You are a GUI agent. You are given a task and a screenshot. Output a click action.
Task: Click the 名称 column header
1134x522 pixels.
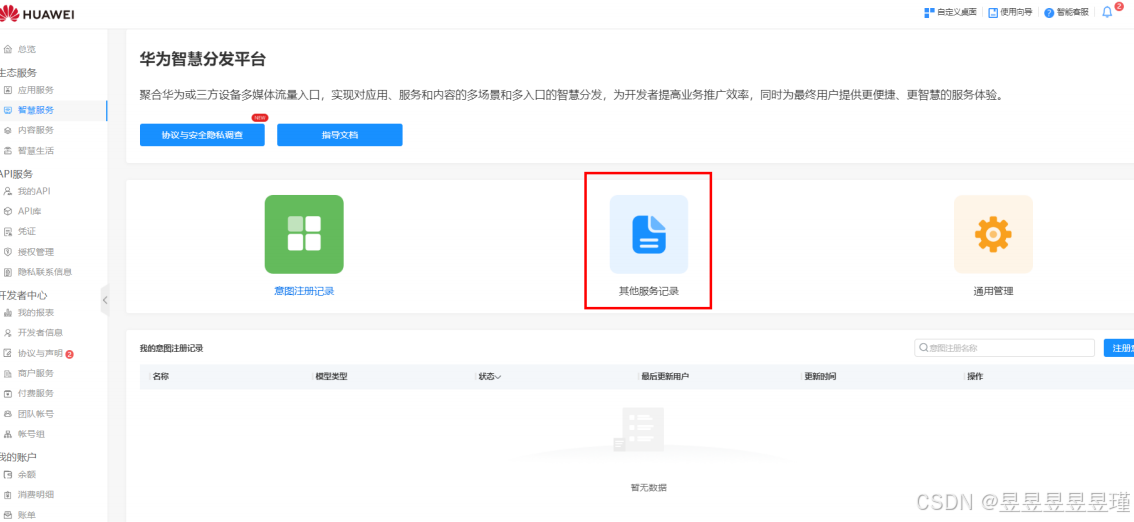pos(161,377)
